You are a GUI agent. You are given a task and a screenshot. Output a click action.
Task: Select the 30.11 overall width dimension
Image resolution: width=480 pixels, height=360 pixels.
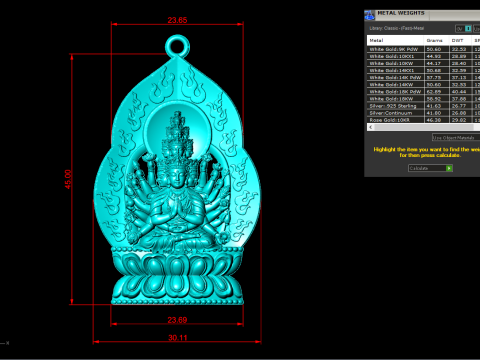click(x=178, y=338)
